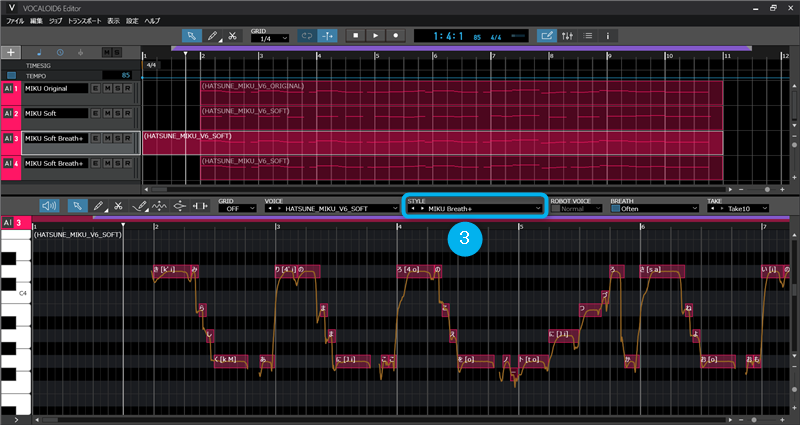Open the トランスポート menu
Viewport: 800px width, 425px height.
(85, 21)
